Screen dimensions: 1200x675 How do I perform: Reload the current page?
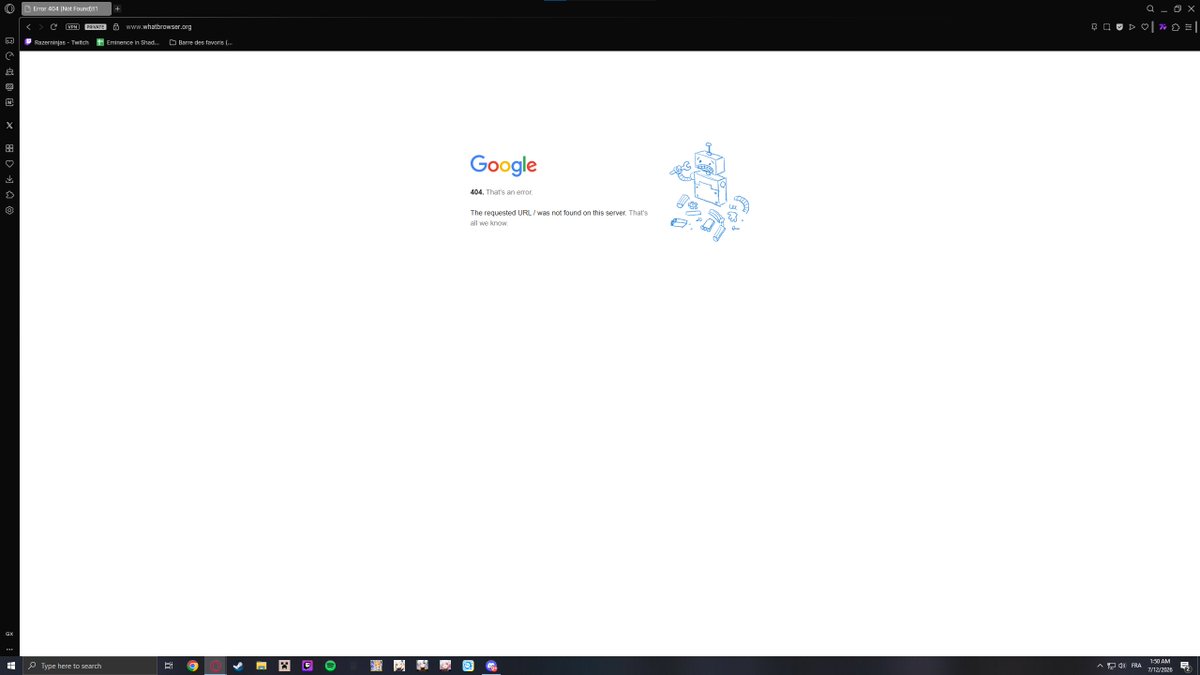(x=54, y=27)
